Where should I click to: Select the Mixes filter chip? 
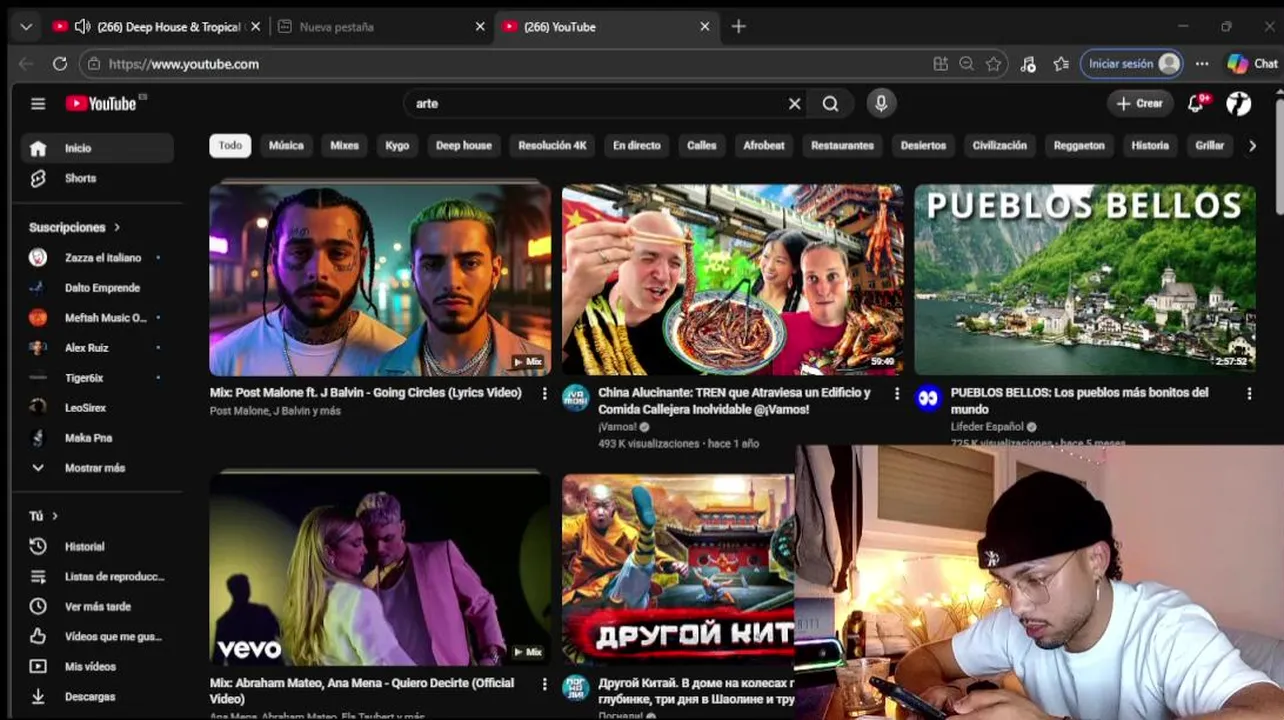344,146
